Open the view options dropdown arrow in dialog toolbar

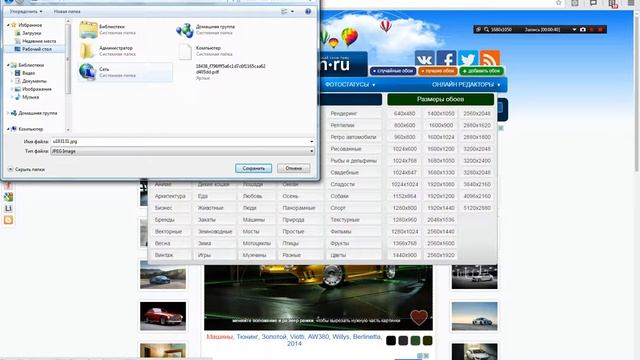point(292,11)
